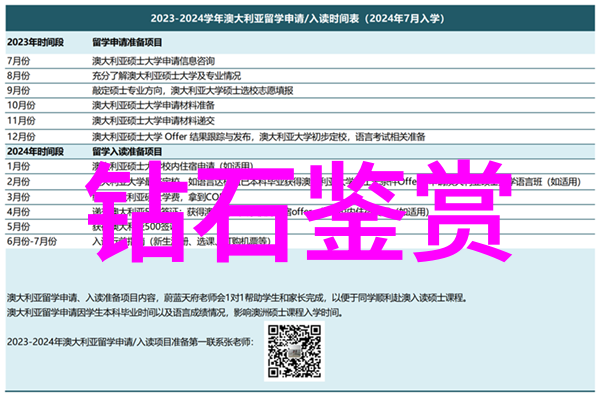Click the '6月份-7月份' row label
The width and height of the screenshot is (600, 397).
pos(32,241)
